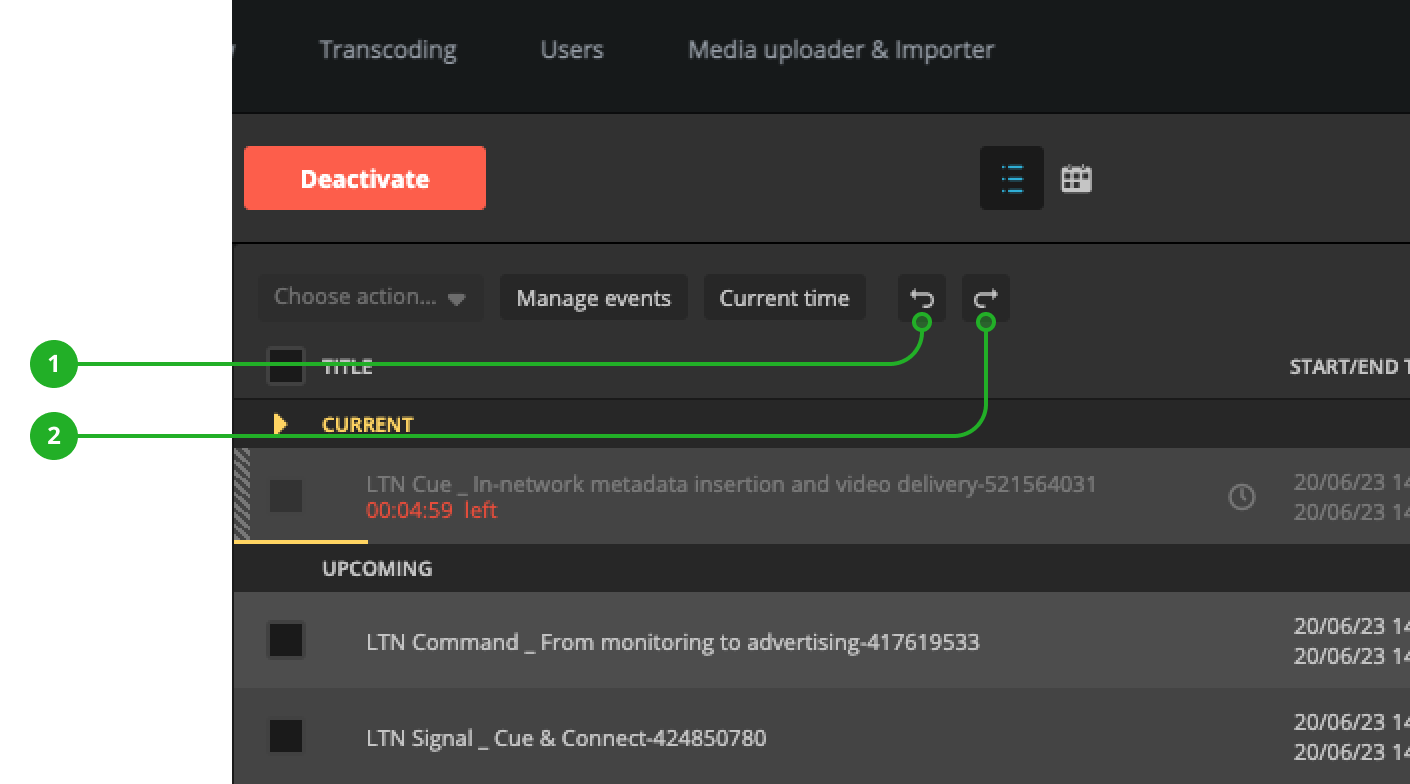Check the LTN Signal event checkbox

pyautogui.click(x=286, y=737)
